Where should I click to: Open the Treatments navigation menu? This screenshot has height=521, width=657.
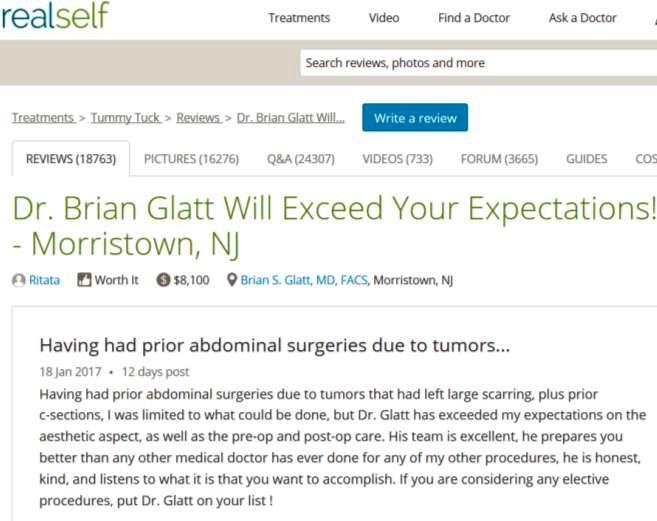coord(299,18)
